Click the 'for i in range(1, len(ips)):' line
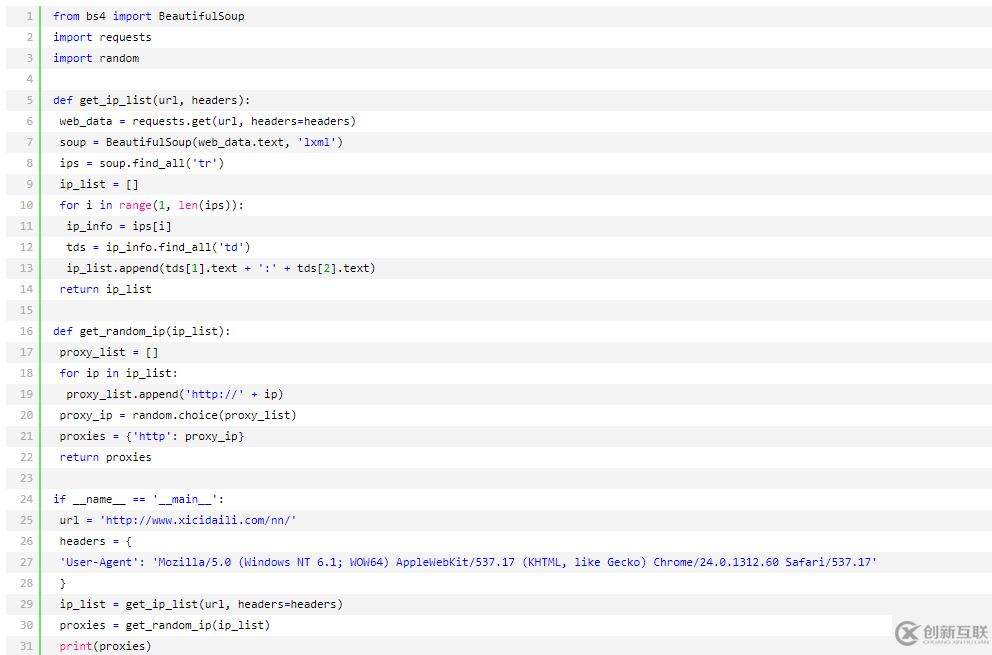992x655 pixels. click(x=152, y=205)
